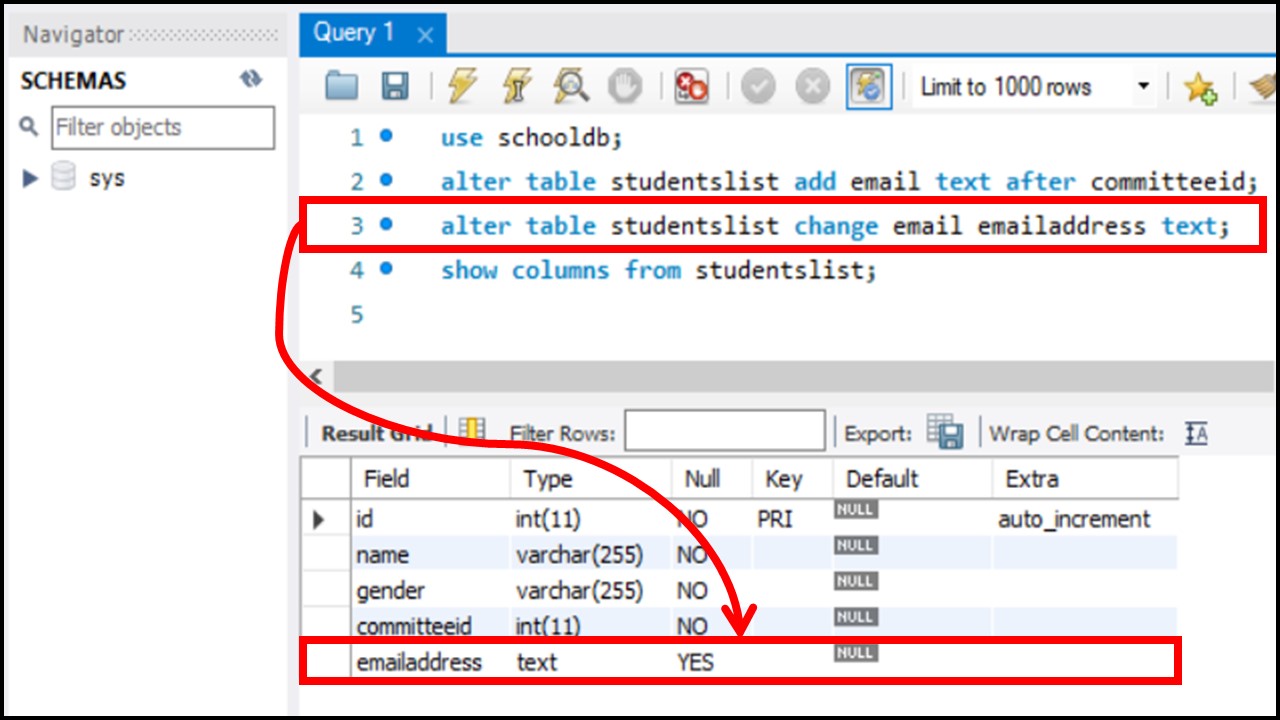1280x720 pixels.
Task: Sort by the Field column header
Action: [430, 479]
